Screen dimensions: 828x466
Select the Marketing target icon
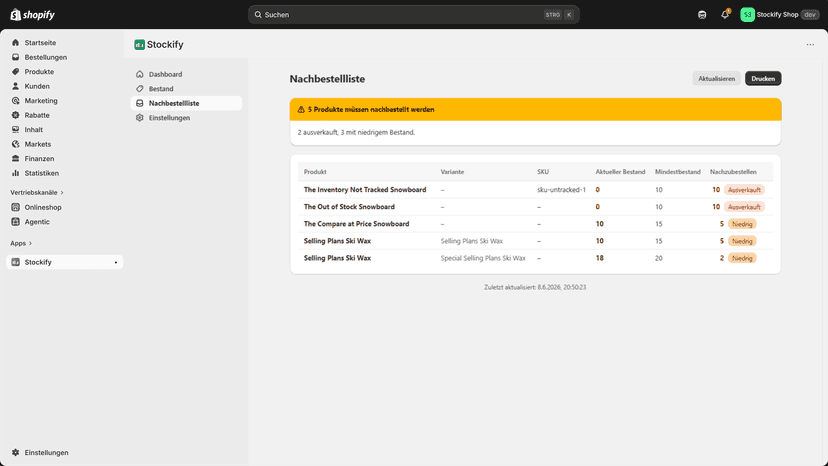click(x=15, y=100)
